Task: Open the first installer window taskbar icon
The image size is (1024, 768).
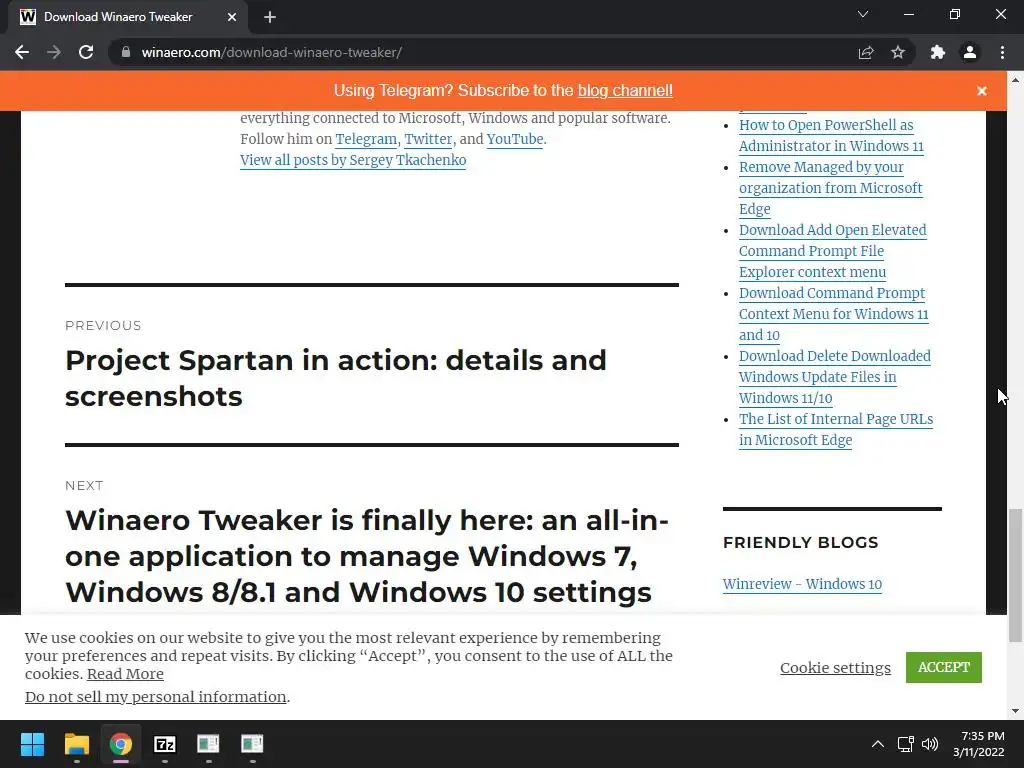Action: pyautogui.click(x=208, y=744)
